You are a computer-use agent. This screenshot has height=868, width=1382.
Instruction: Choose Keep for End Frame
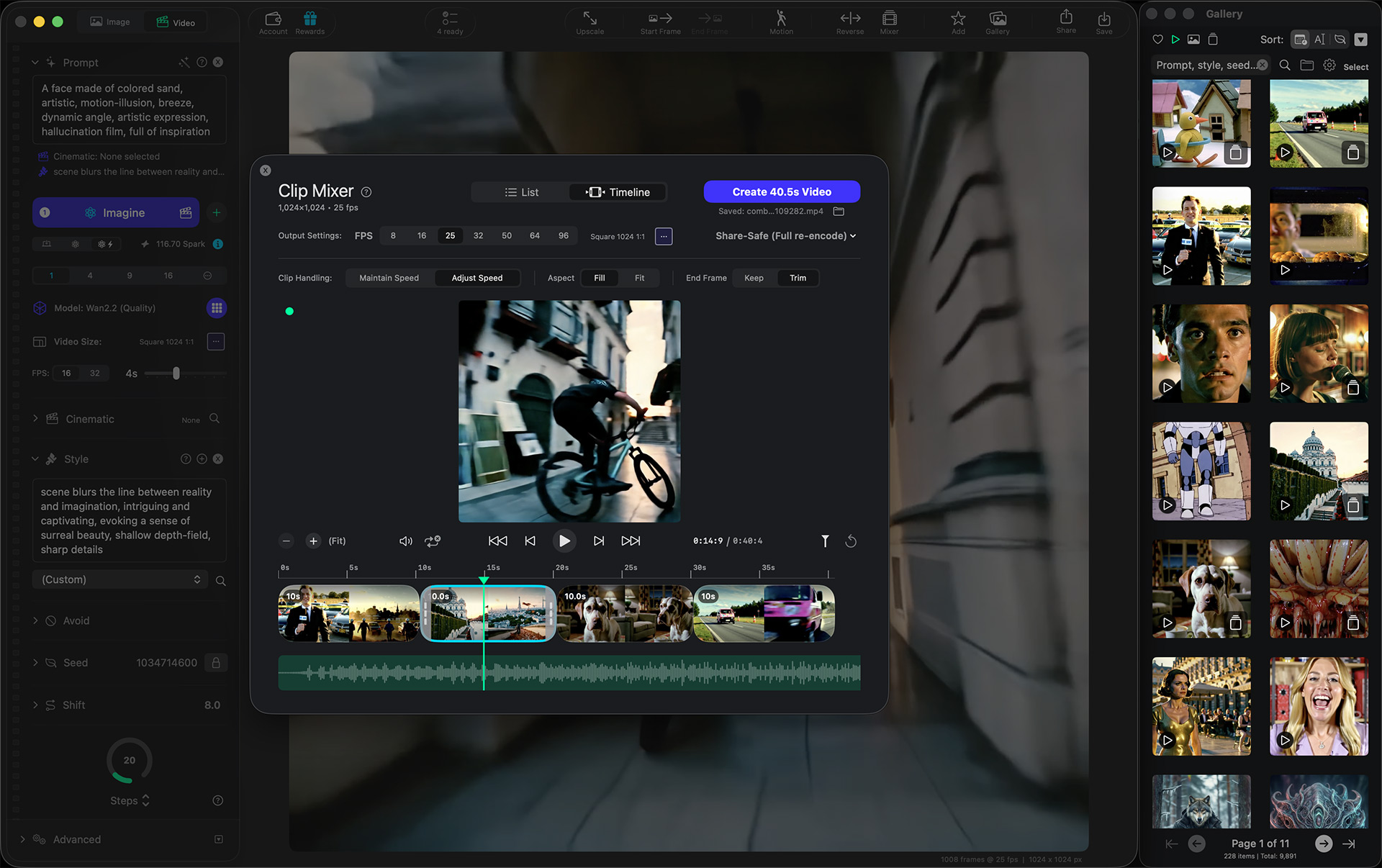pos(754,278)
